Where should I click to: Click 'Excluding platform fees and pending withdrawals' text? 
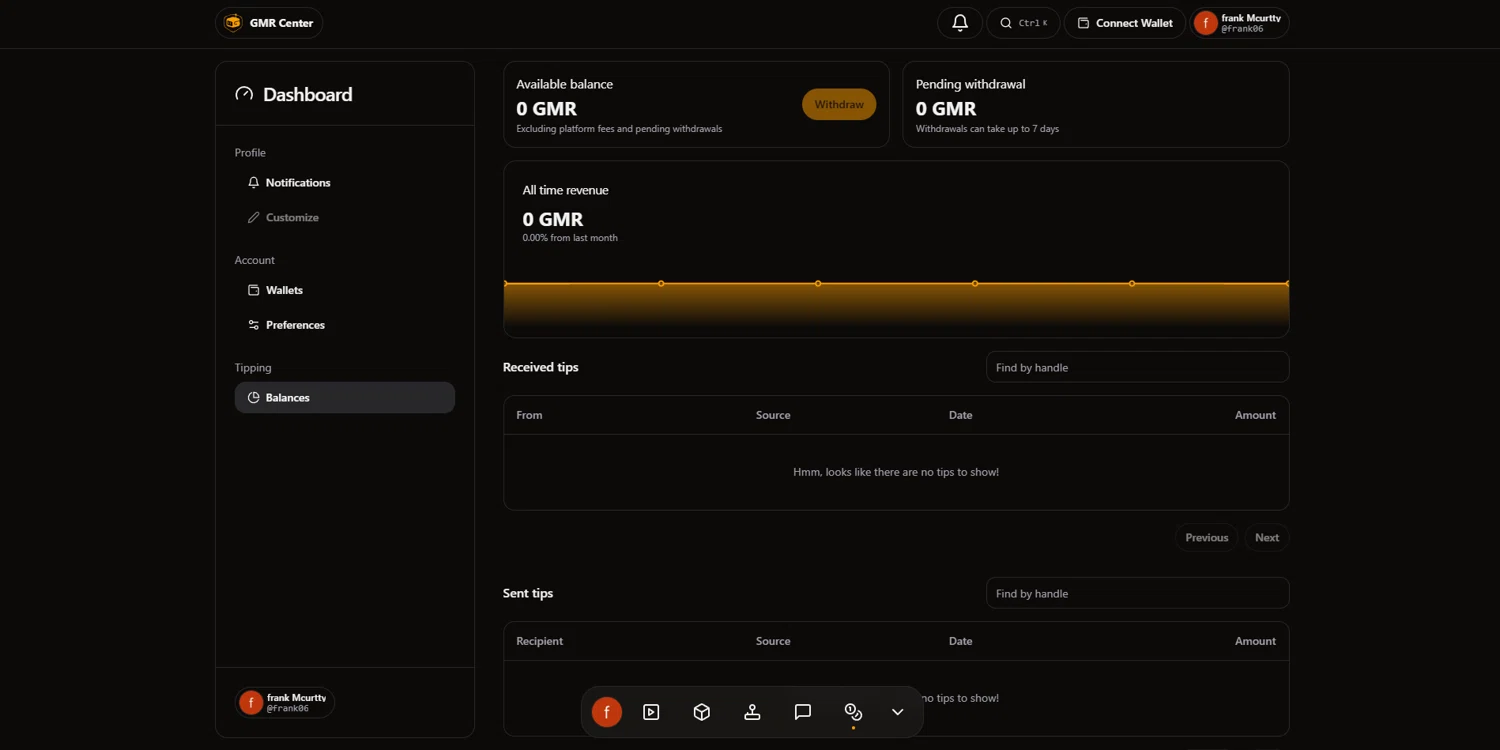tap(619, 129)
